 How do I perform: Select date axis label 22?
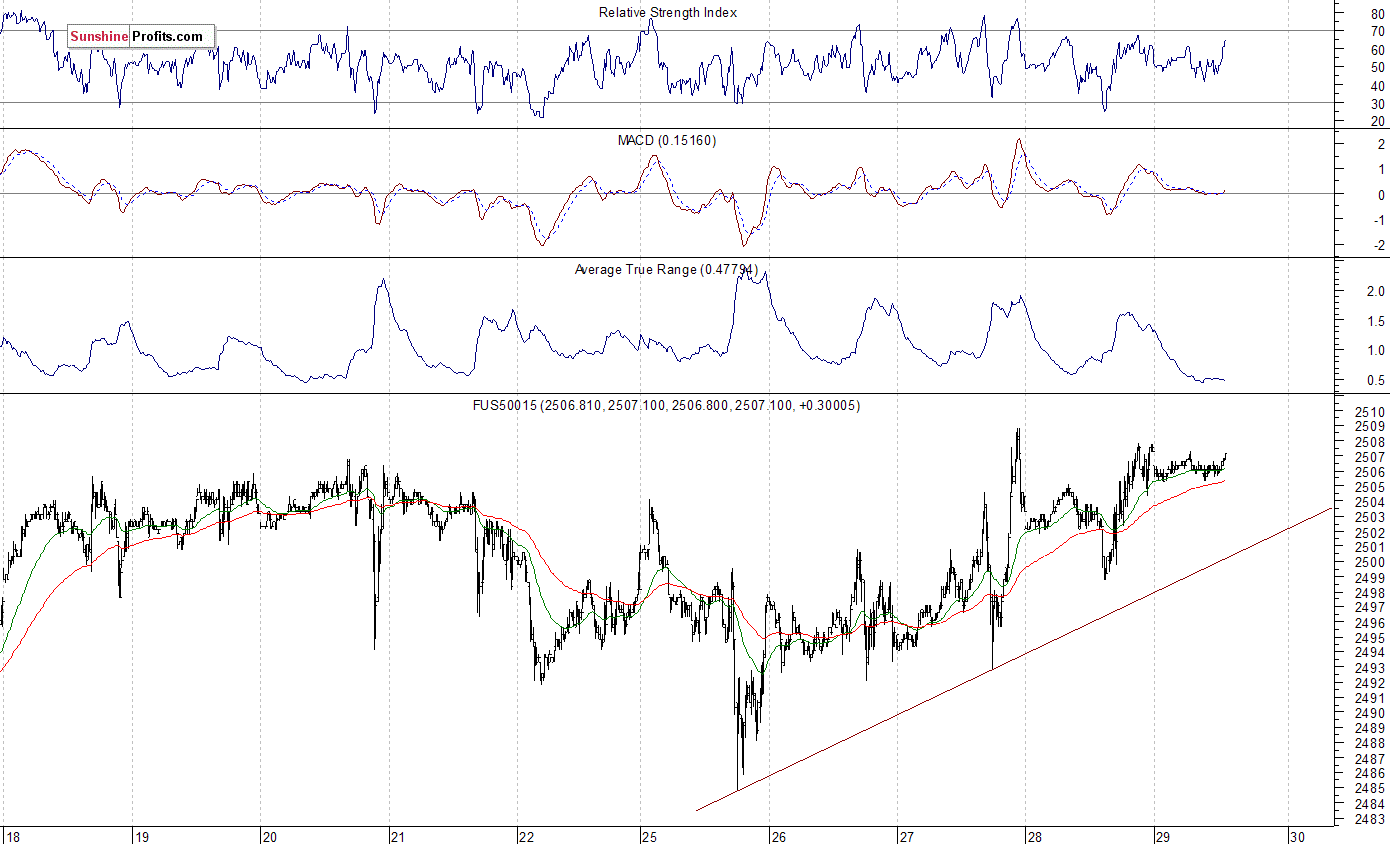pyautogui.click(x=526, y=835)
